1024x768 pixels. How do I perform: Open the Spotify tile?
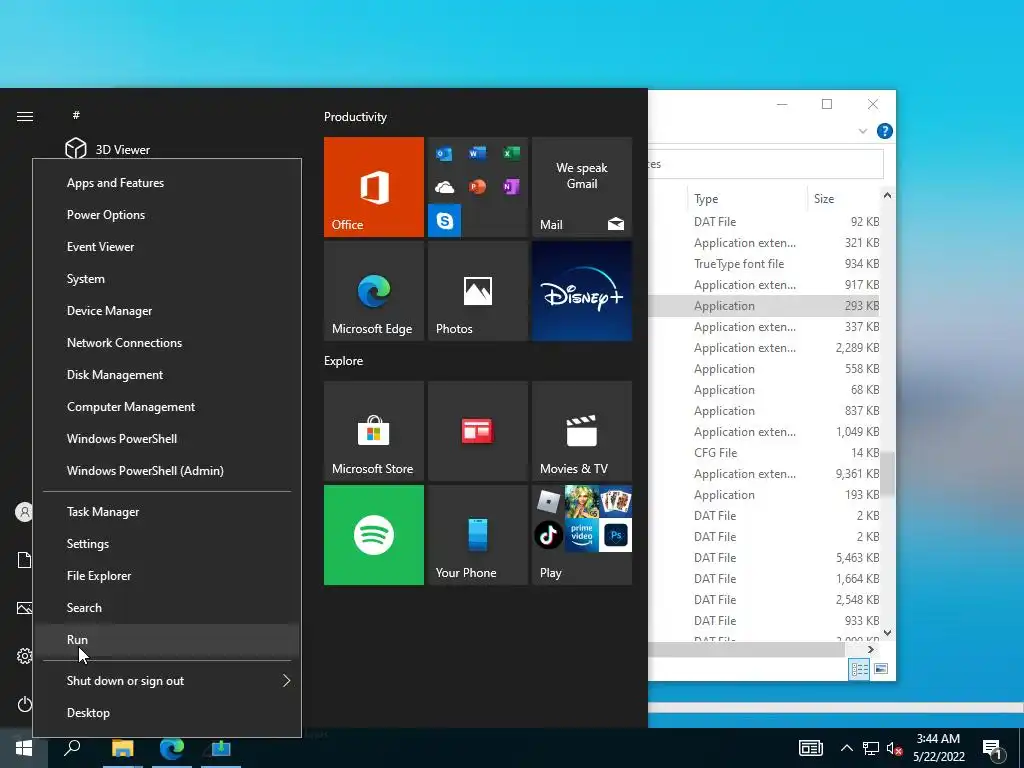[374, 535]
